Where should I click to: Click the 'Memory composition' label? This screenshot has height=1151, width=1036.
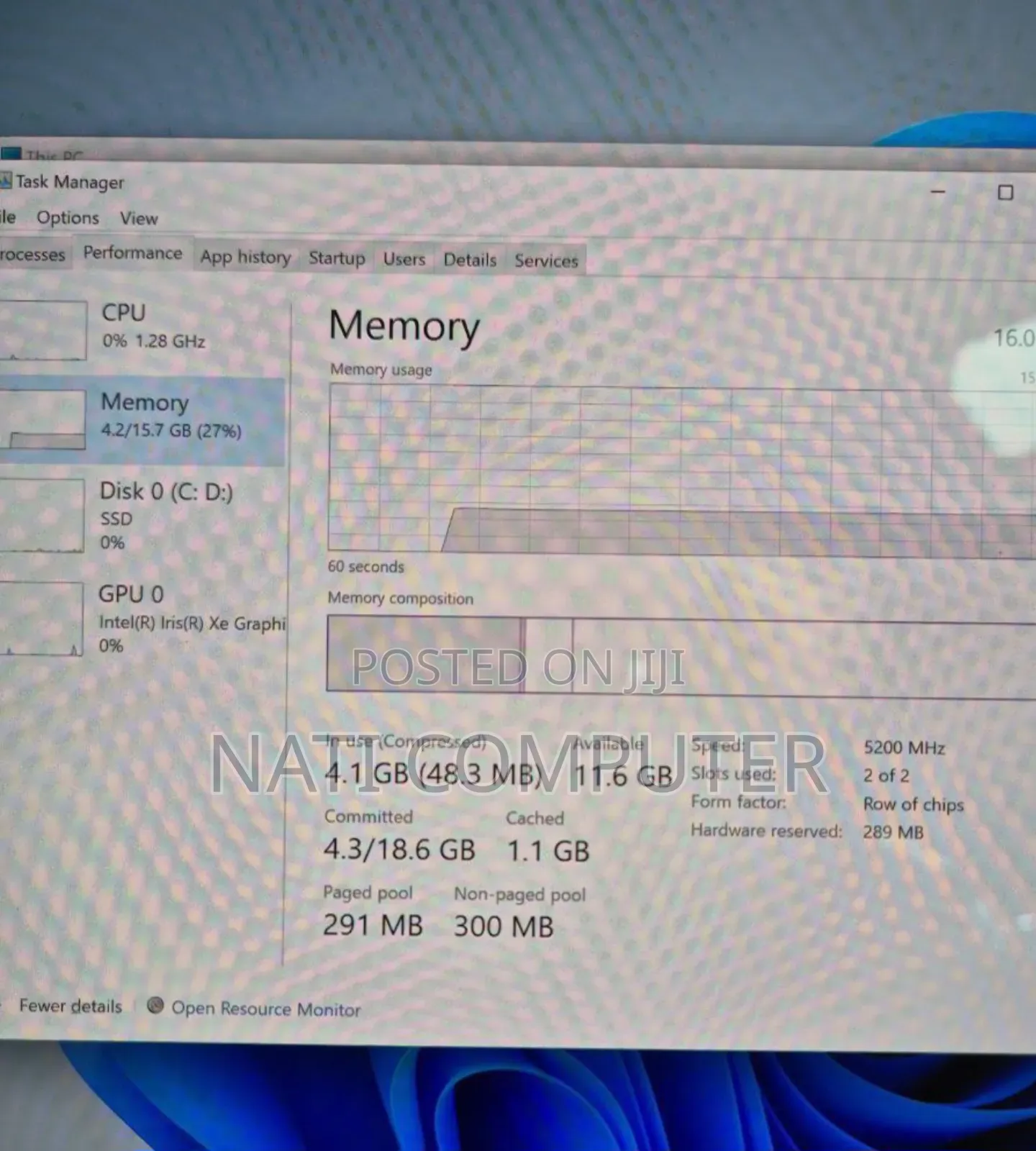(x=400, y=598)
